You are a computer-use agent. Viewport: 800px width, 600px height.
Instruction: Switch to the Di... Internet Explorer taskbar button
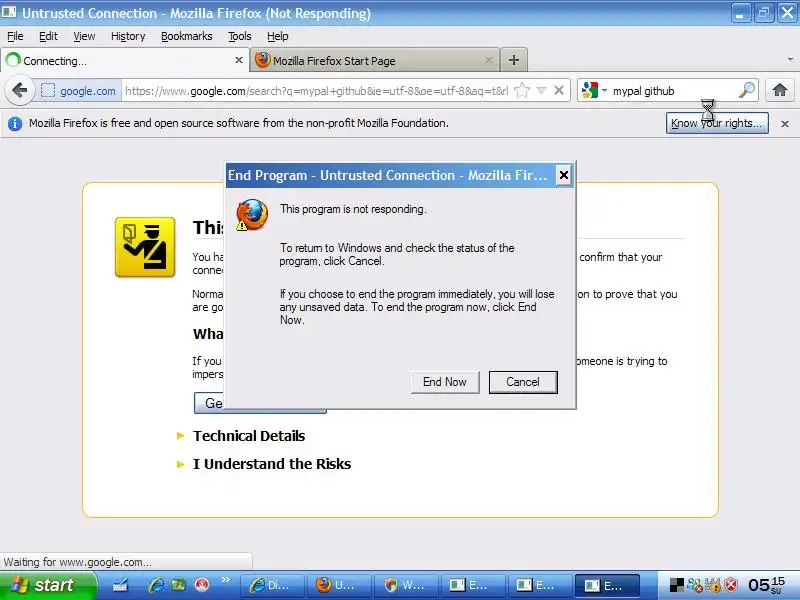click(x=272, y=585)
